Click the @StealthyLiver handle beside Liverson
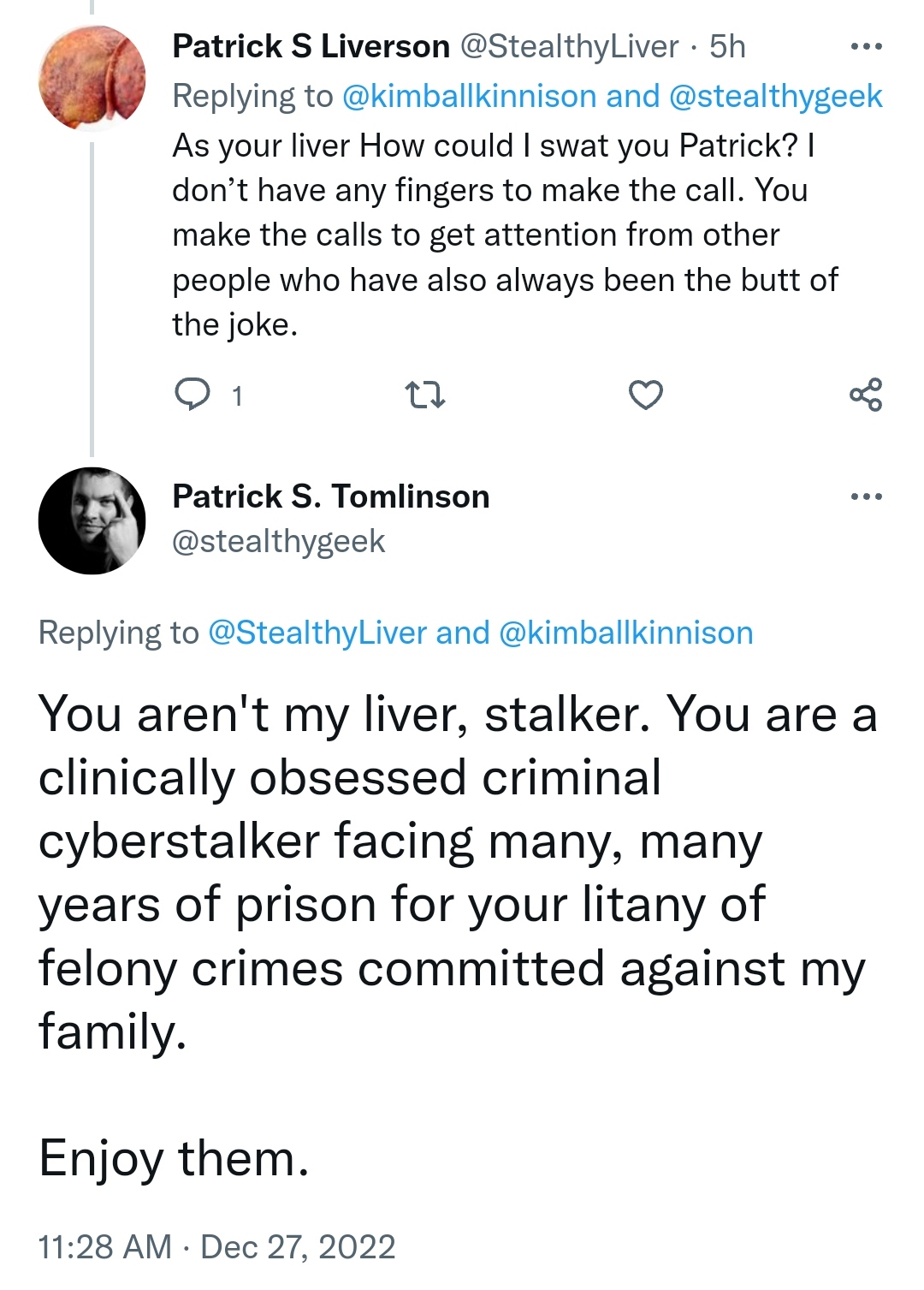 570,46
